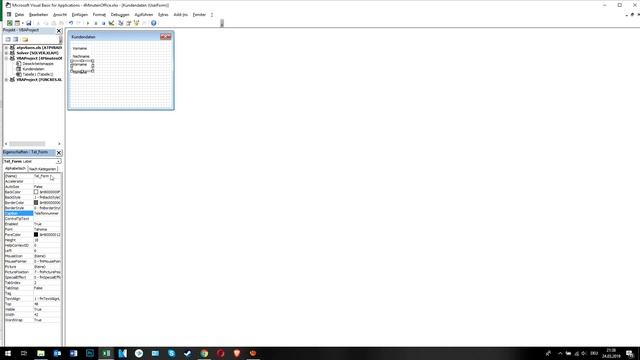Switch to the Alphabetisch tab
Screen dimensions: 640x360
click(16, 169)
